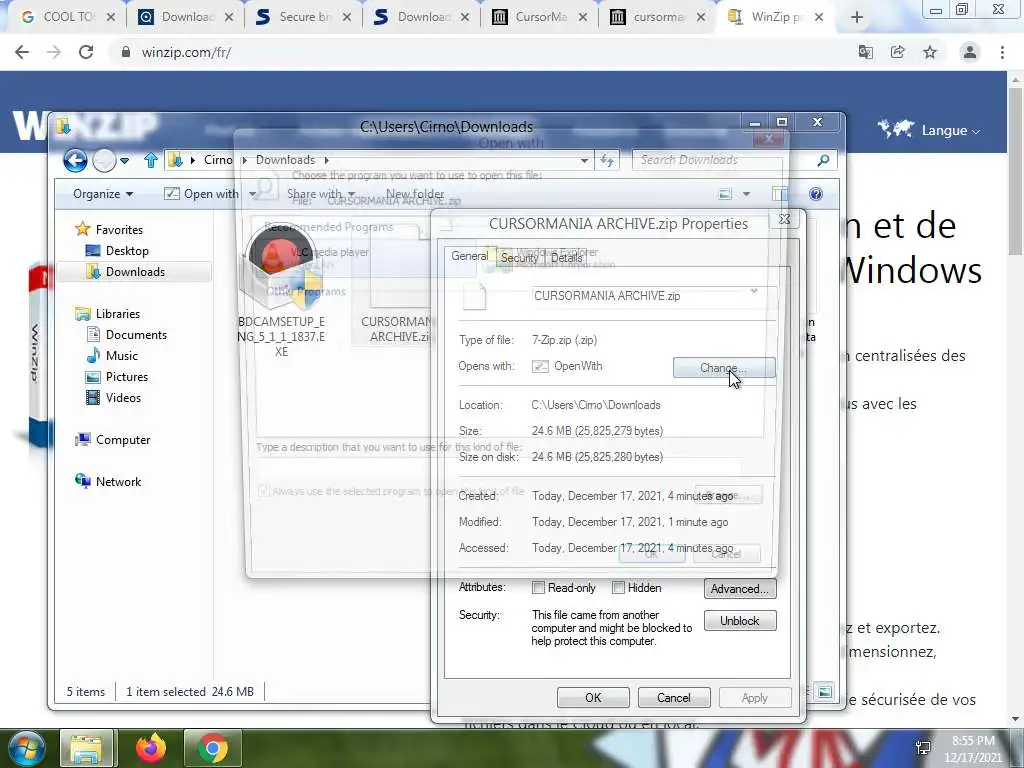
Task: Switch to the Details tab in Properties
Action: [566, 258]
